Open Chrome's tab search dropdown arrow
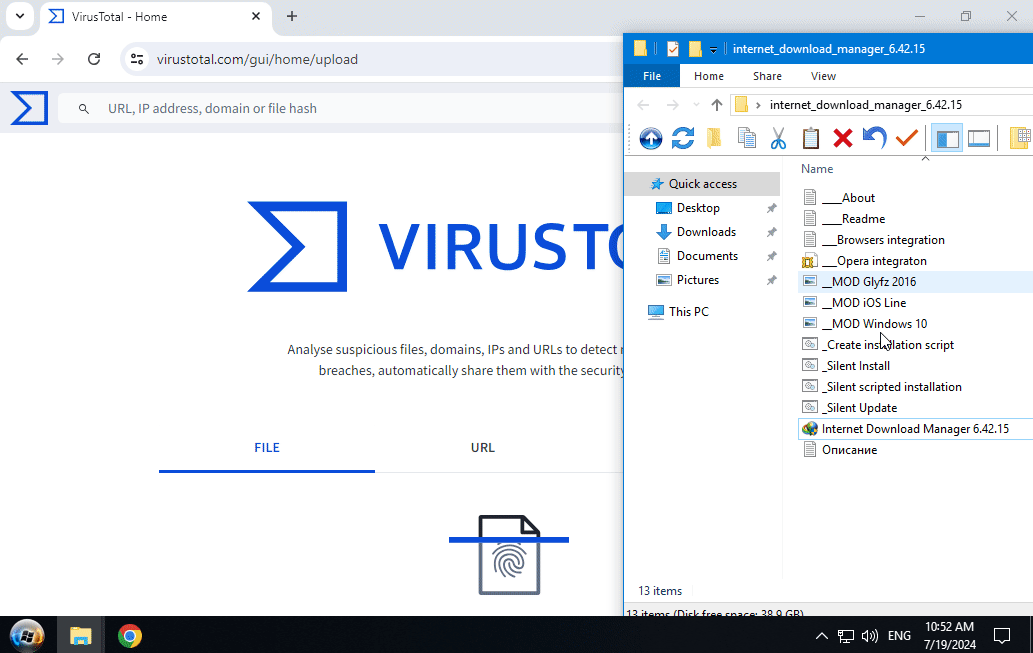This screenshot has width=1033, height=653. 20,16
